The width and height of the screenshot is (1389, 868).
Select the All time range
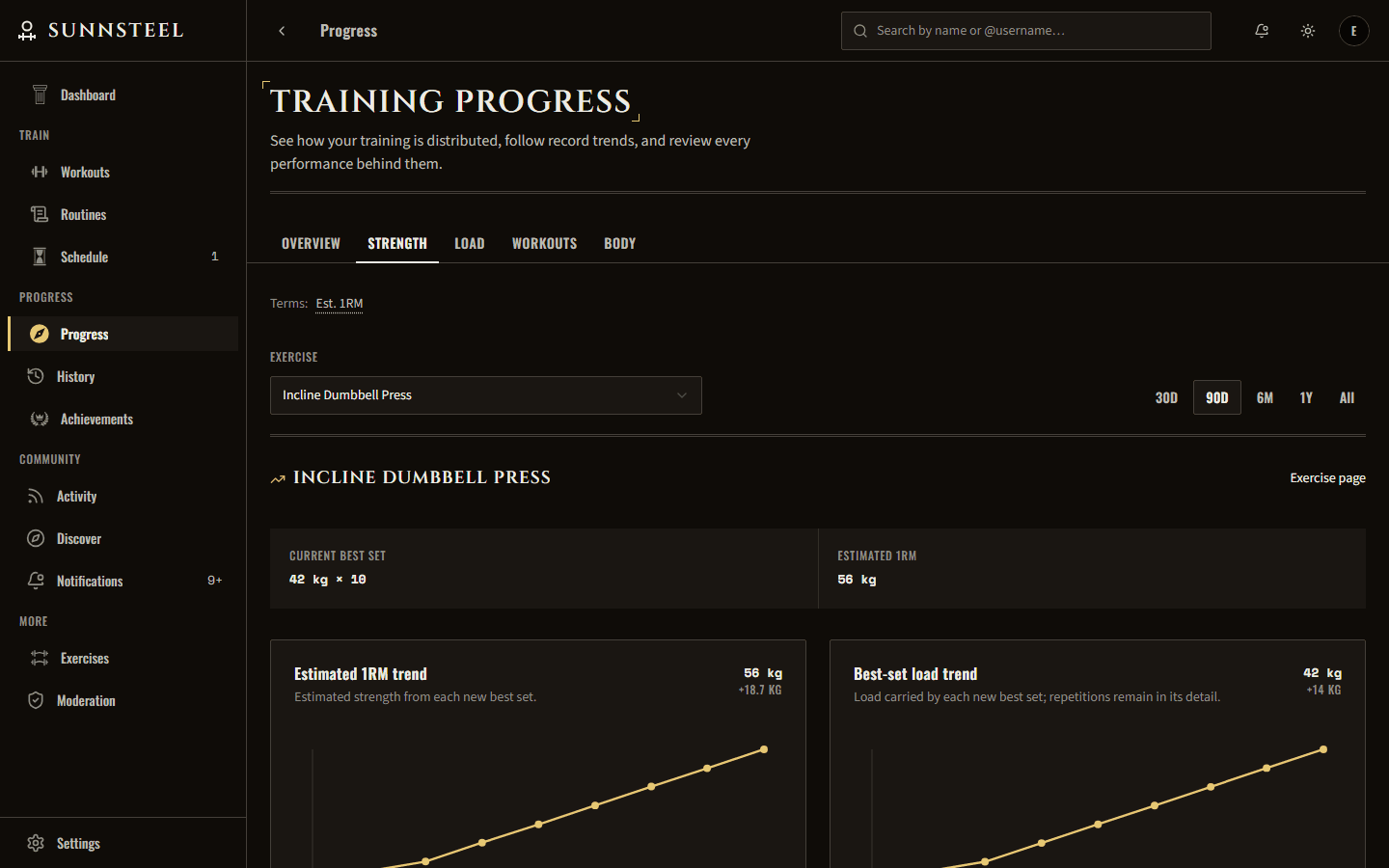[1347, 397]
